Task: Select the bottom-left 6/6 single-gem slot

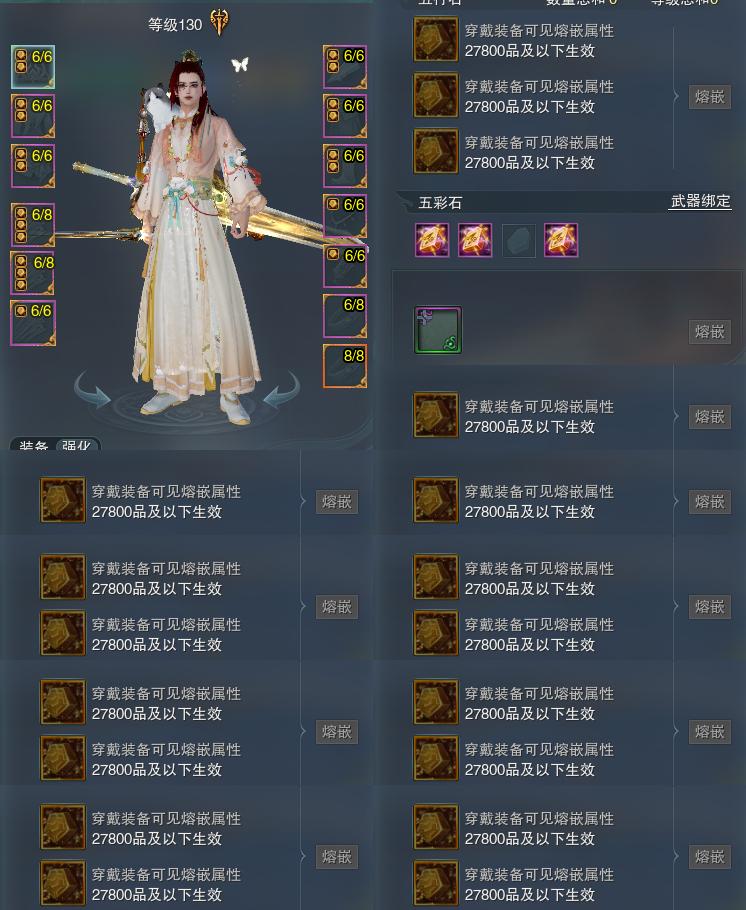Action: (33, 323)
